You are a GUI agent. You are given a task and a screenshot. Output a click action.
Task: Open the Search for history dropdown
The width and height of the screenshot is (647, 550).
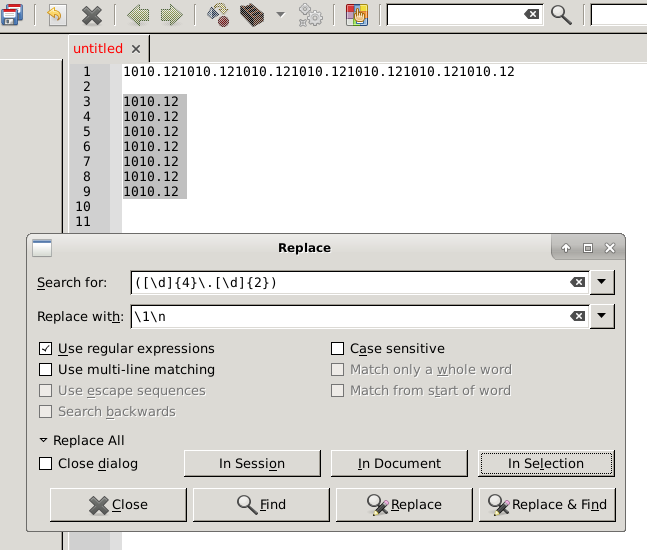point(602,282)
